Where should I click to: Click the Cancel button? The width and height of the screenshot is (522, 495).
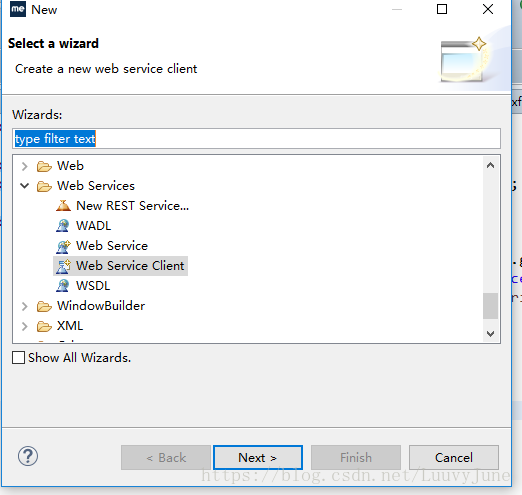tap(454, 457)
